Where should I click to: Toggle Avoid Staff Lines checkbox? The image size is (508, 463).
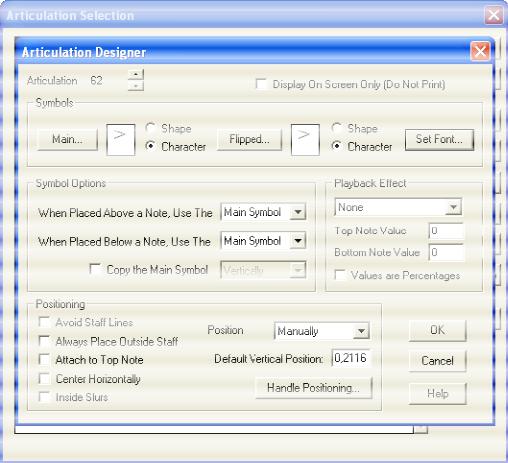(44, 322)
